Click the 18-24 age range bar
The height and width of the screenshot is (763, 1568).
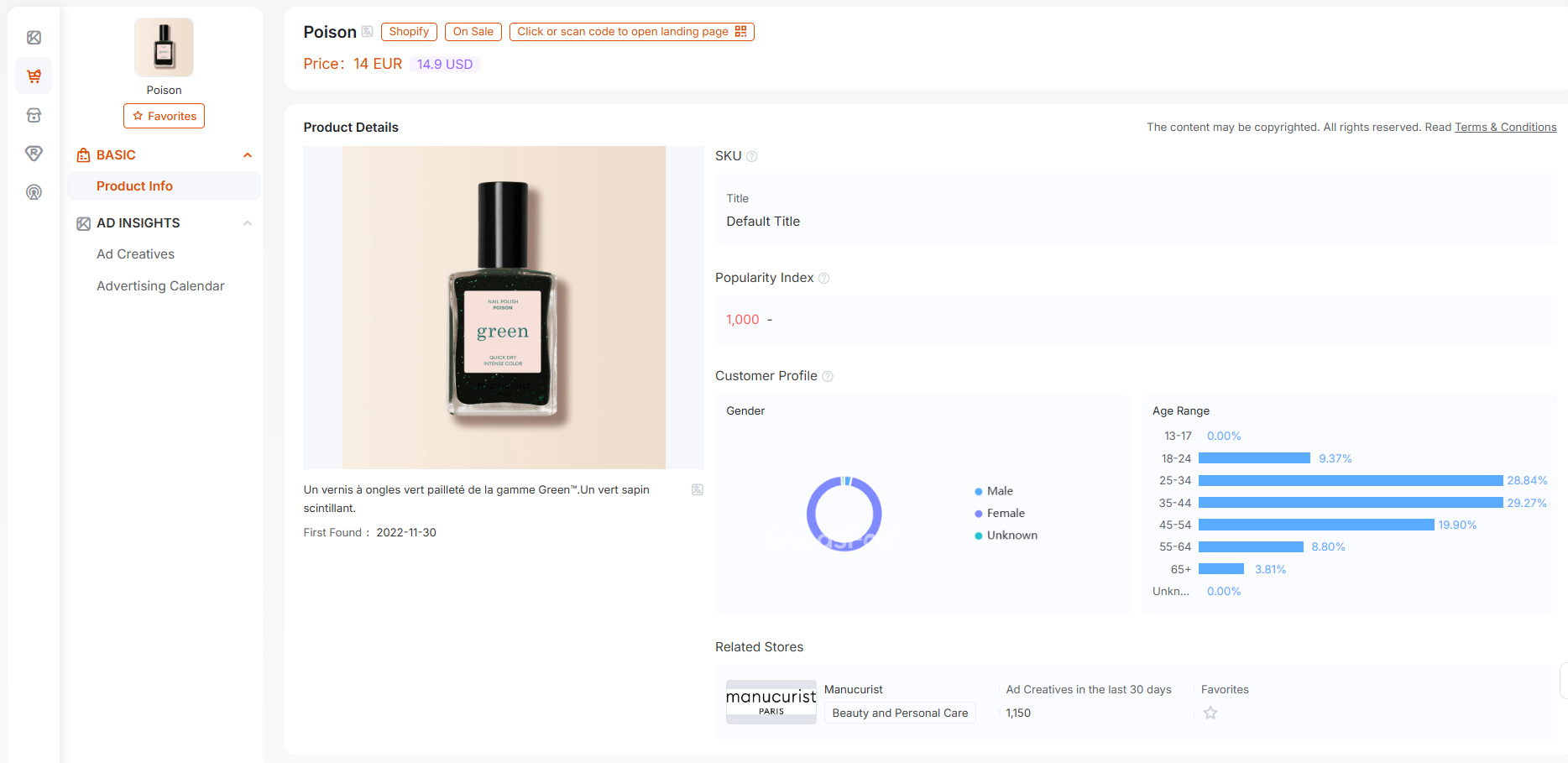[x=1254, y=458]
